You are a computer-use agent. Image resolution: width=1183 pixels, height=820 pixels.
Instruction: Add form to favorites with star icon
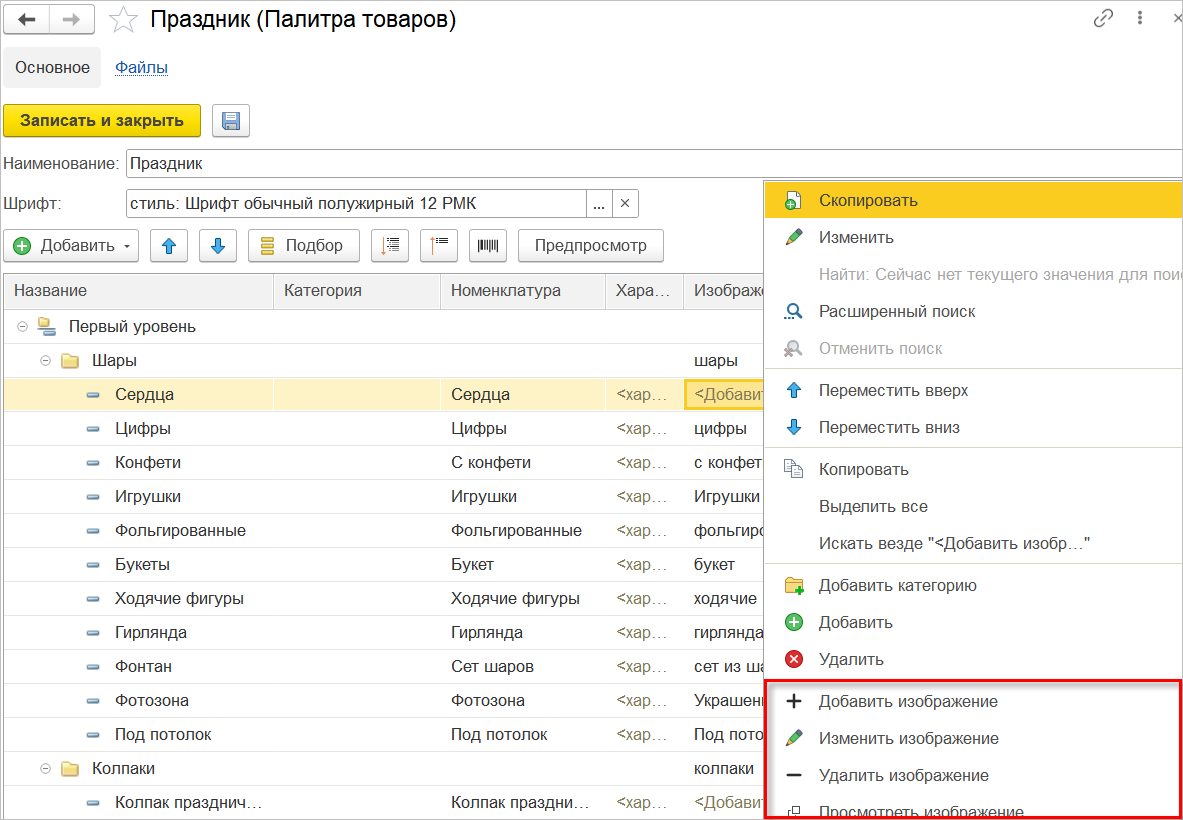point(124,20)
